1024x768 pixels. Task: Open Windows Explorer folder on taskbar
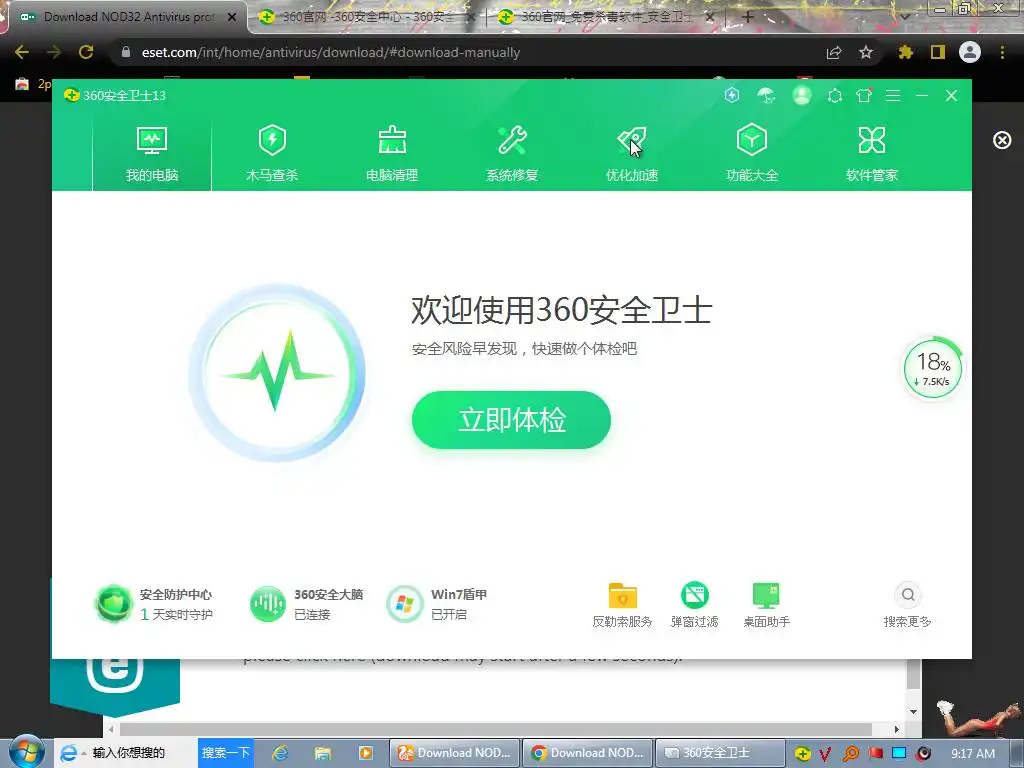[x=323, y=753]
